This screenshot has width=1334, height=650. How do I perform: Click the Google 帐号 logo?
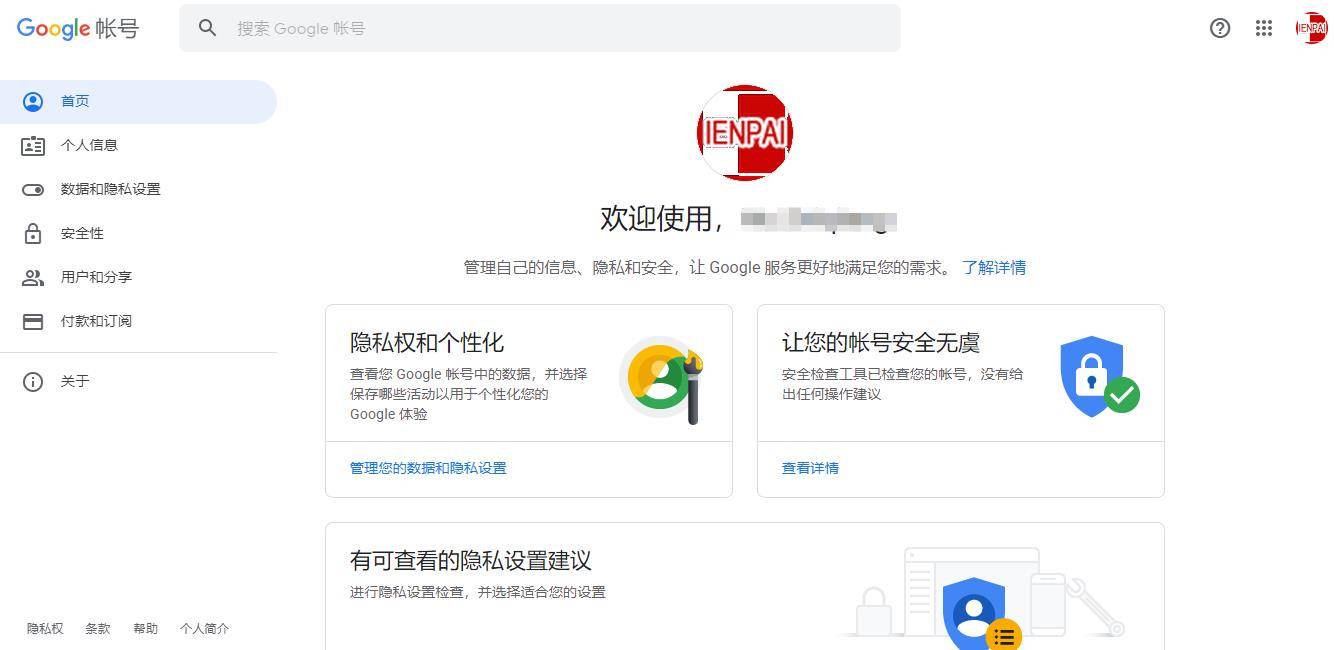tap(78, 28)
